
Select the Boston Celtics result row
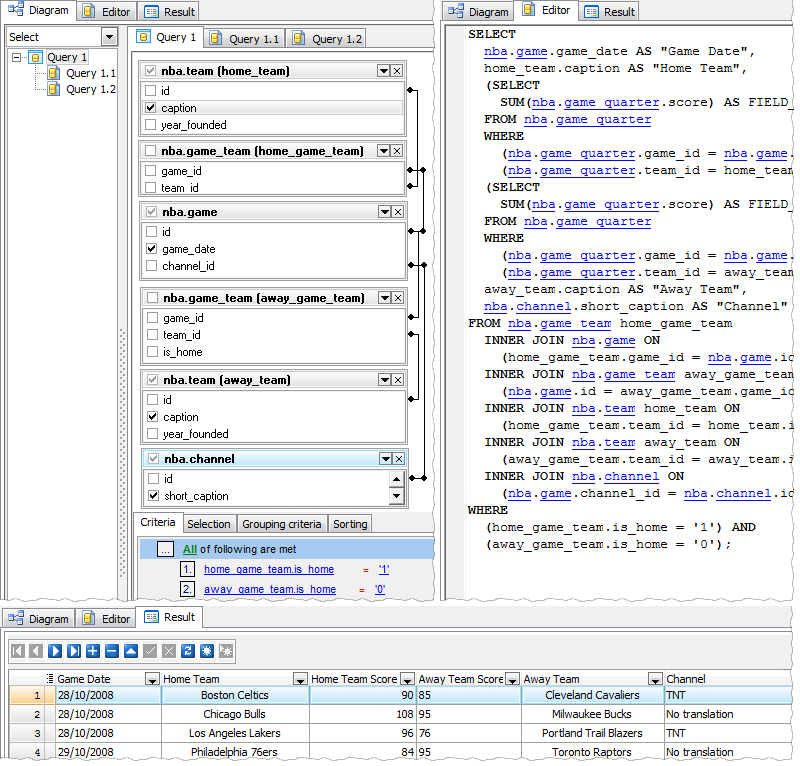(x=235, y=694)
